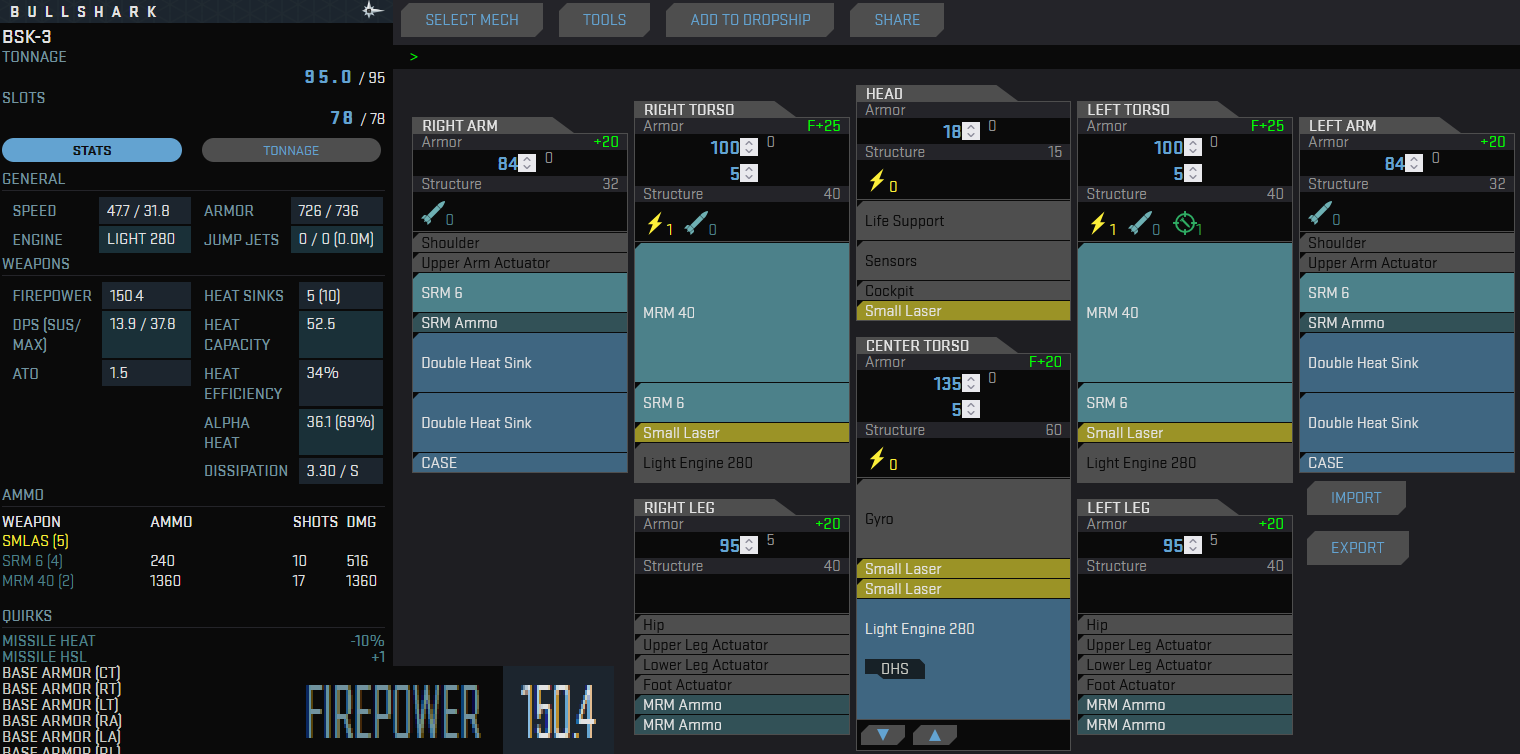Select the SRM Ammo slot in Left Arm
The image size is (1520, 754).
pyautogui.click(x=1407, y=323)
